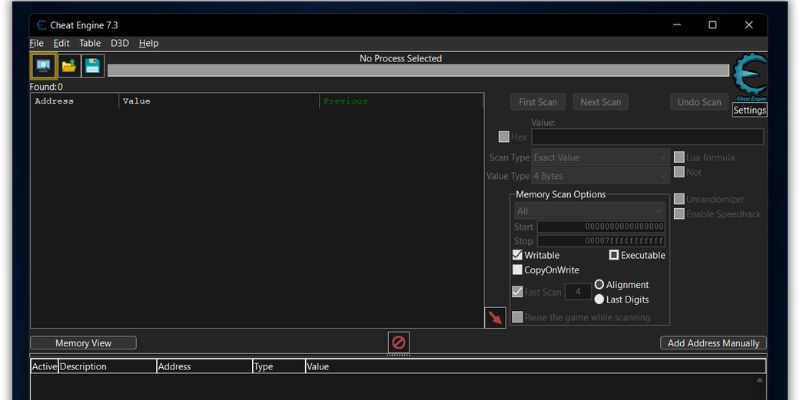Click the address table Value column header
800x400 pixels.
tap(535, 366)
